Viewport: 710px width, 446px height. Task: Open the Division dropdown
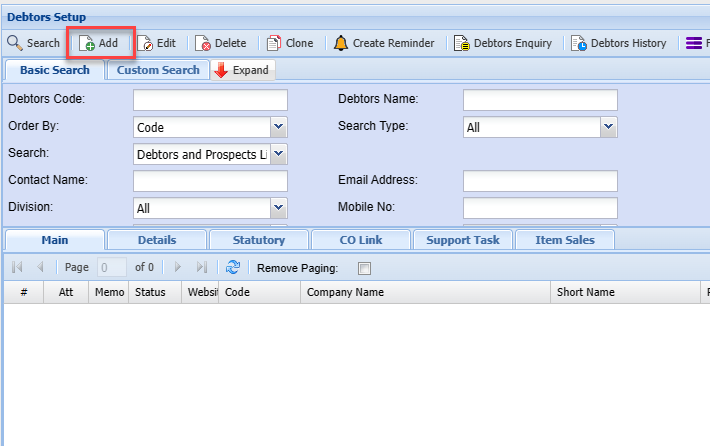click(278, 208)
